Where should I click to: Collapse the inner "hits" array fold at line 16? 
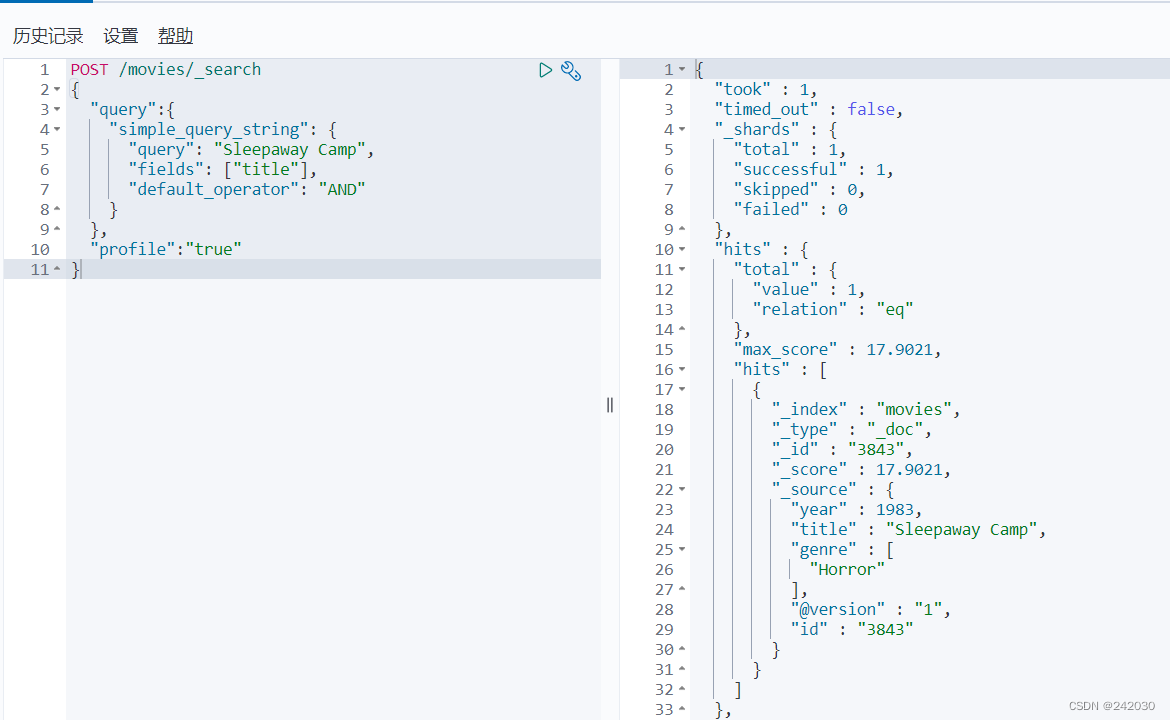click(682, 370)
